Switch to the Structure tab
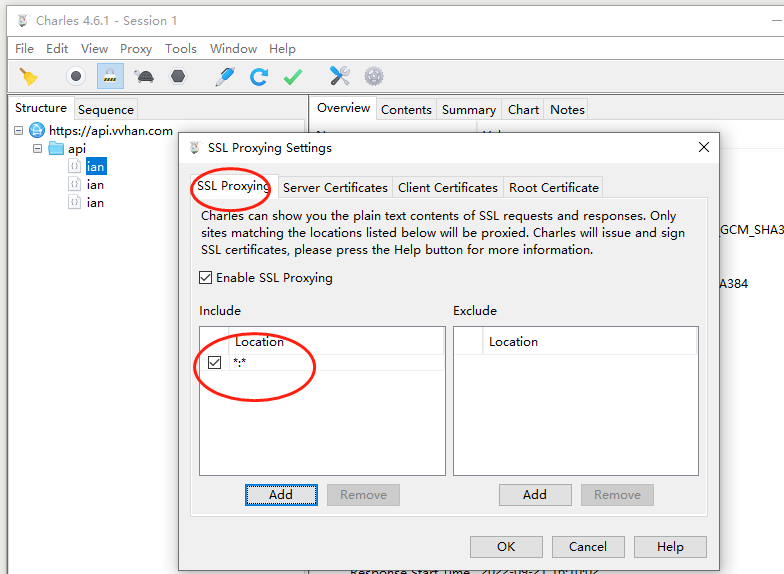 point(41,108)
